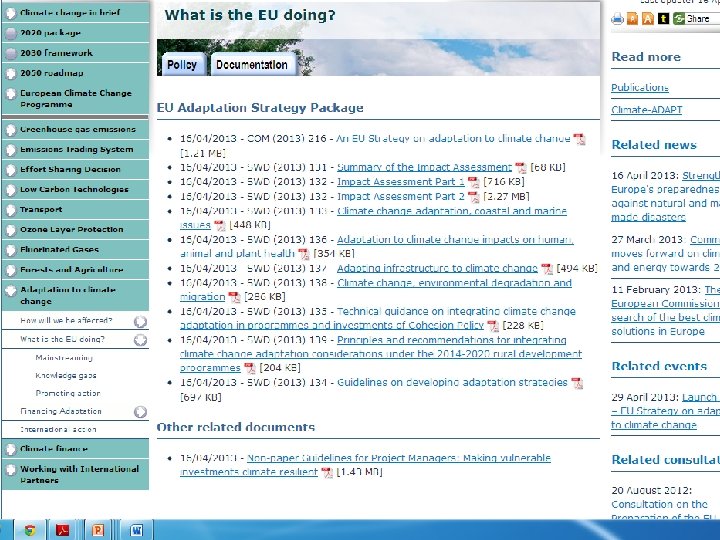This screenshot has height=540, width=720.
Task: Open Greenhouse gas emissions menu item
Action: [75, 129]
